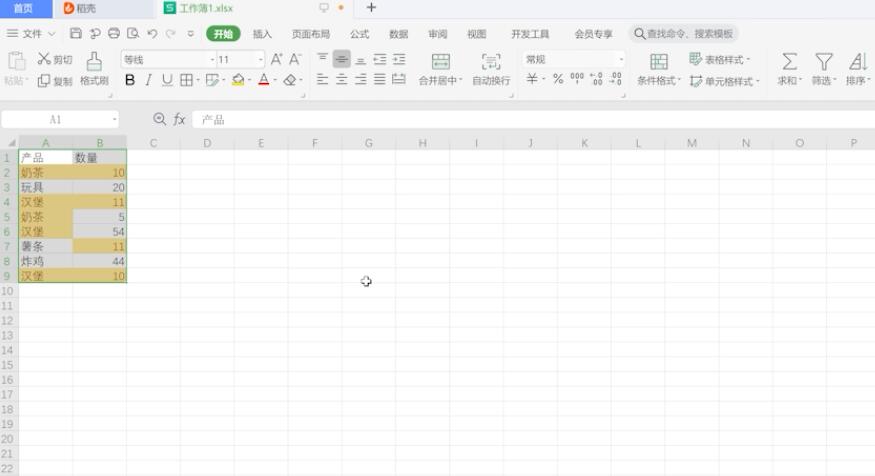Open Conditional Formatting (条件格式)

[x=659, y=69]
